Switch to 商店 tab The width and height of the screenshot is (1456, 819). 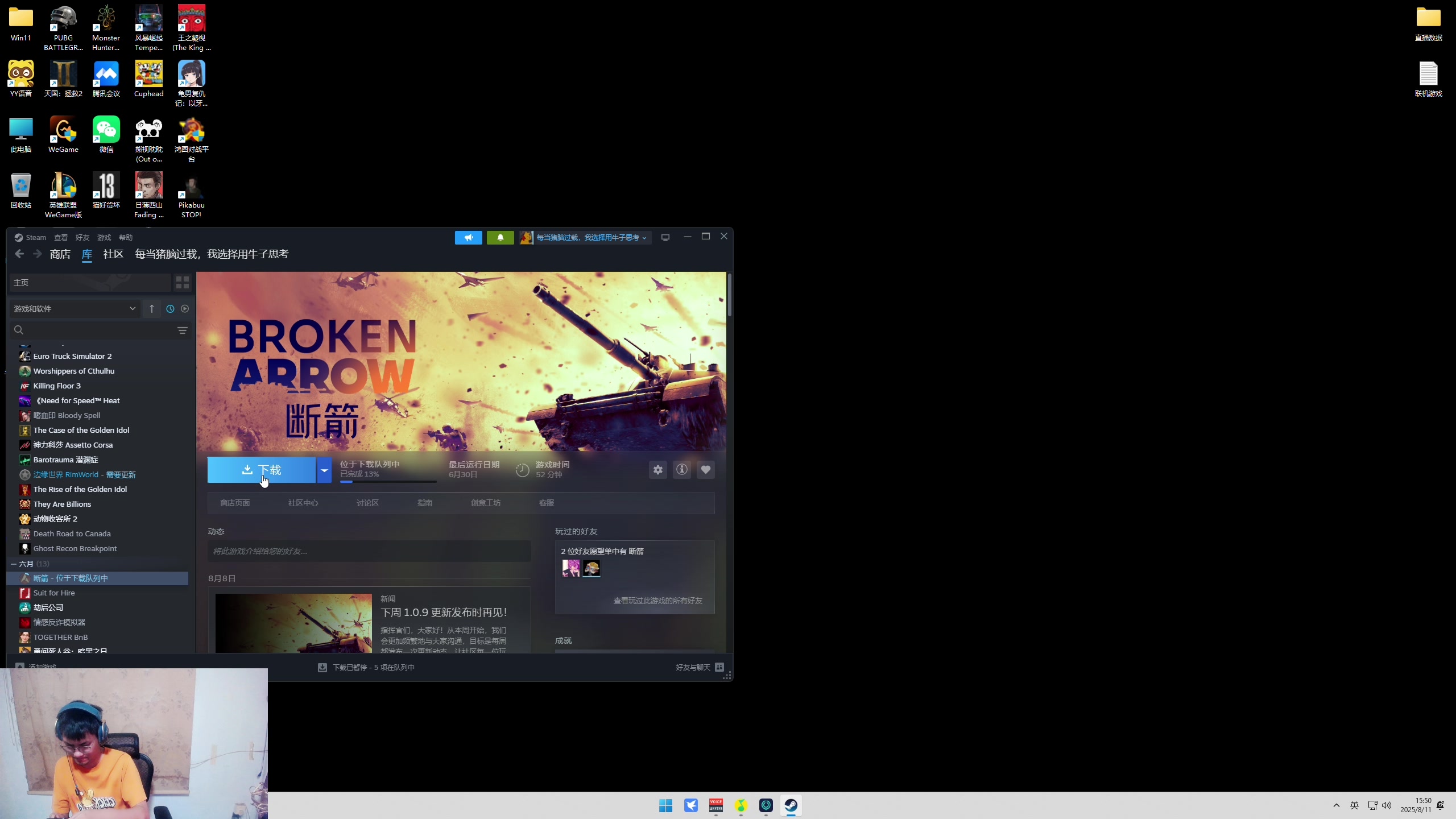[x=60, y=254]
